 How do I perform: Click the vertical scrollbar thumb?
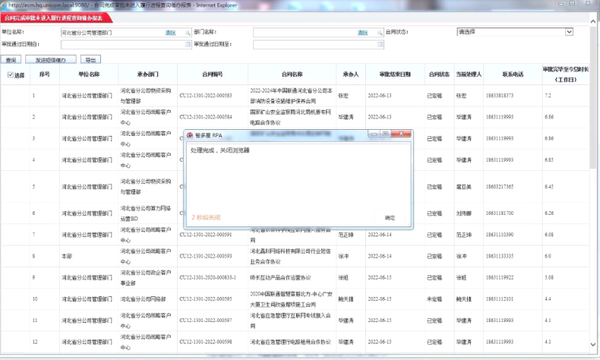tap(593, 98)
